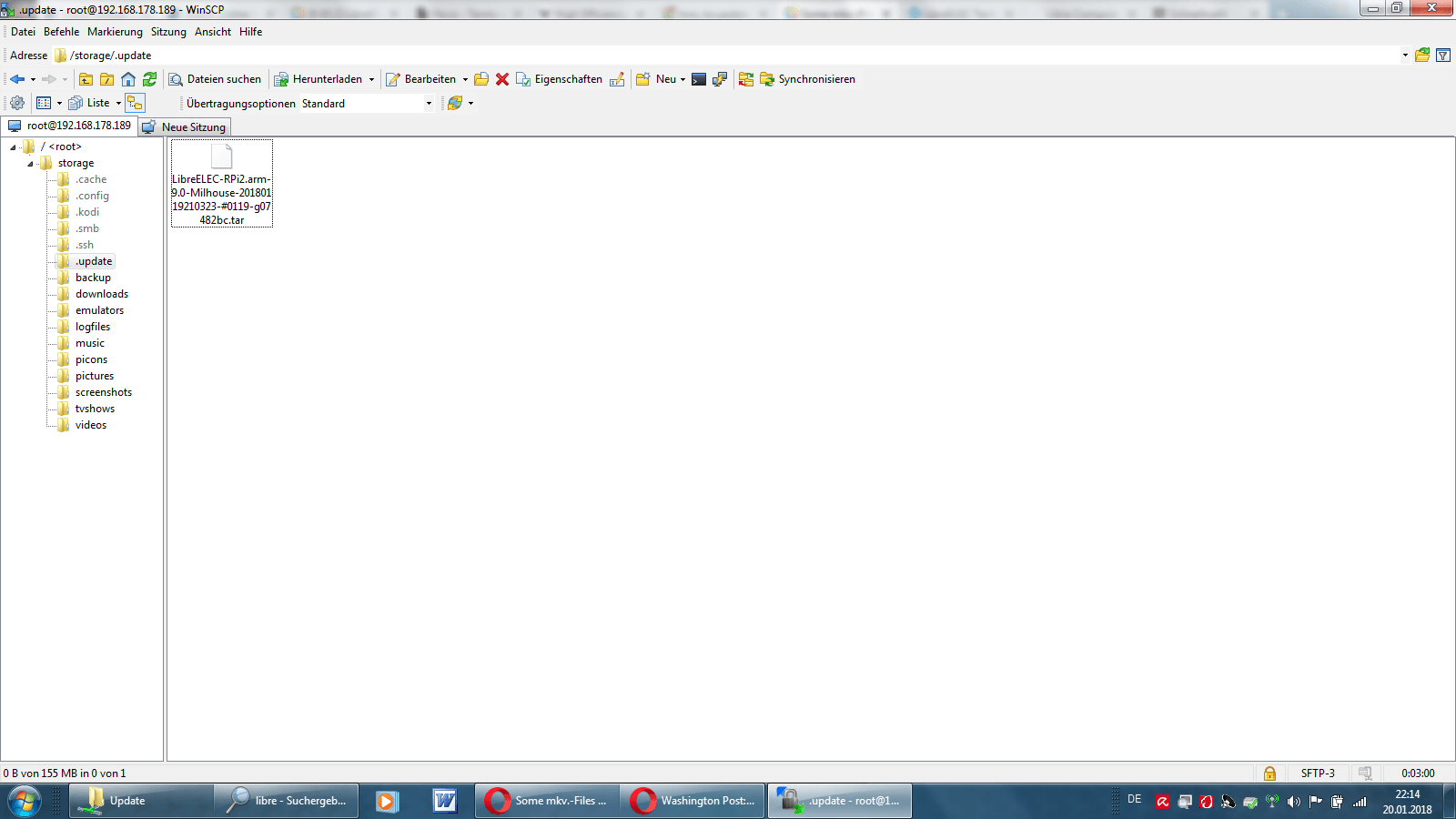
Task: Toggle the directory tree panel
Action: pyautogui.click(x=135, y=103)
